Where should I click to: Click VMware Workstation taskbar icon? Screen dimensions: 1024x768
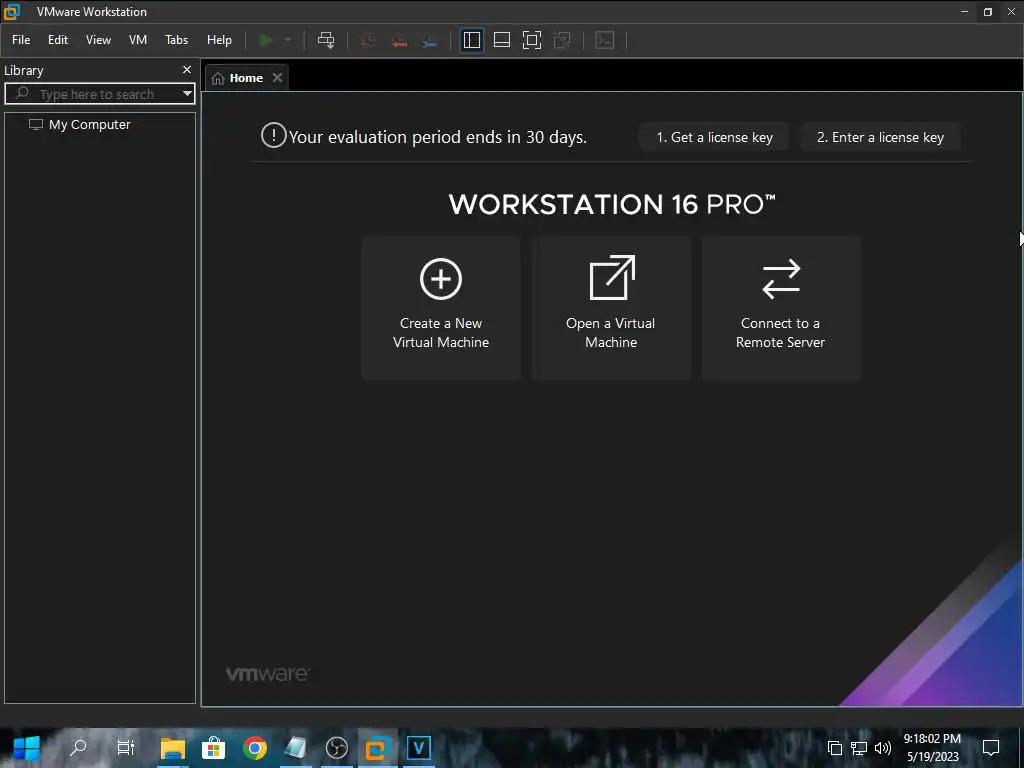pyautogui.click(x=377, y=748)
